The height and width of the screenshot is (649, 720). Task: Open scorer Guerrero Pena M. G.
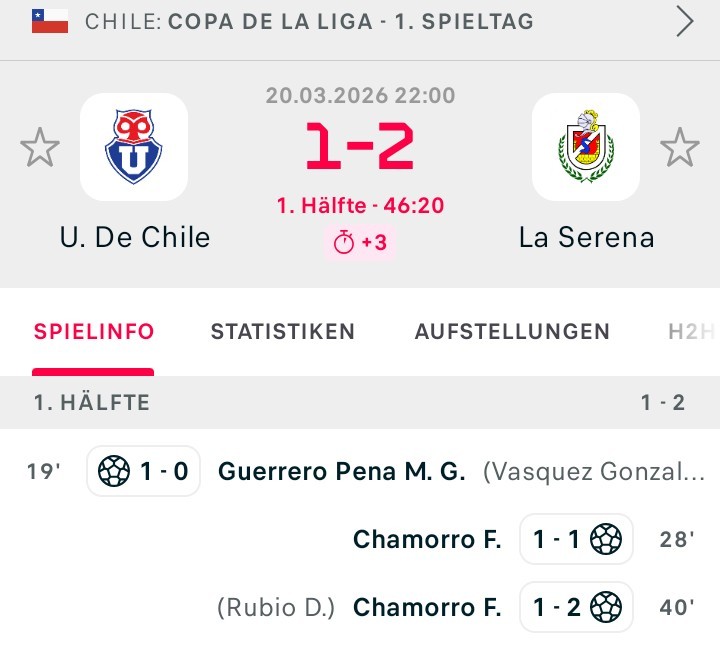click(342, 471)
